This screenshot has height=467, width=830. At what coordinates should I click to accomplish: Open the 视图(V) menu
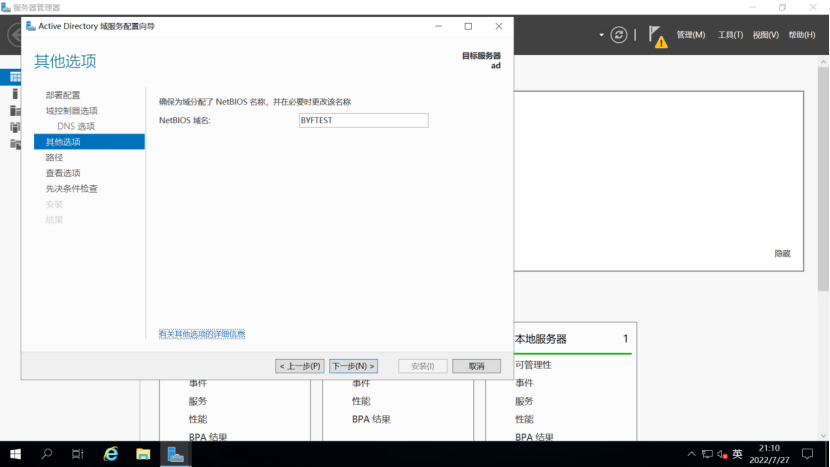click(765, 35)
